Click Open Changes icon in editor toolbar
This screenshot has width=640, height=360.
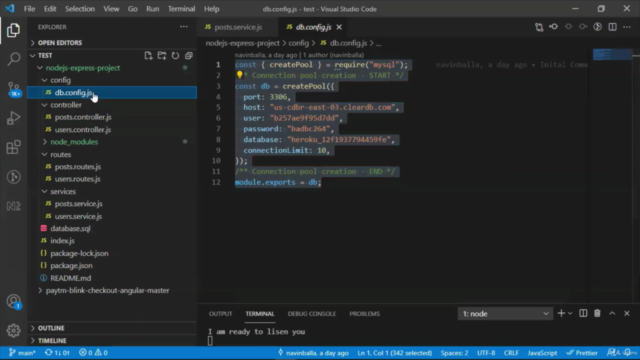pos(539,27)
